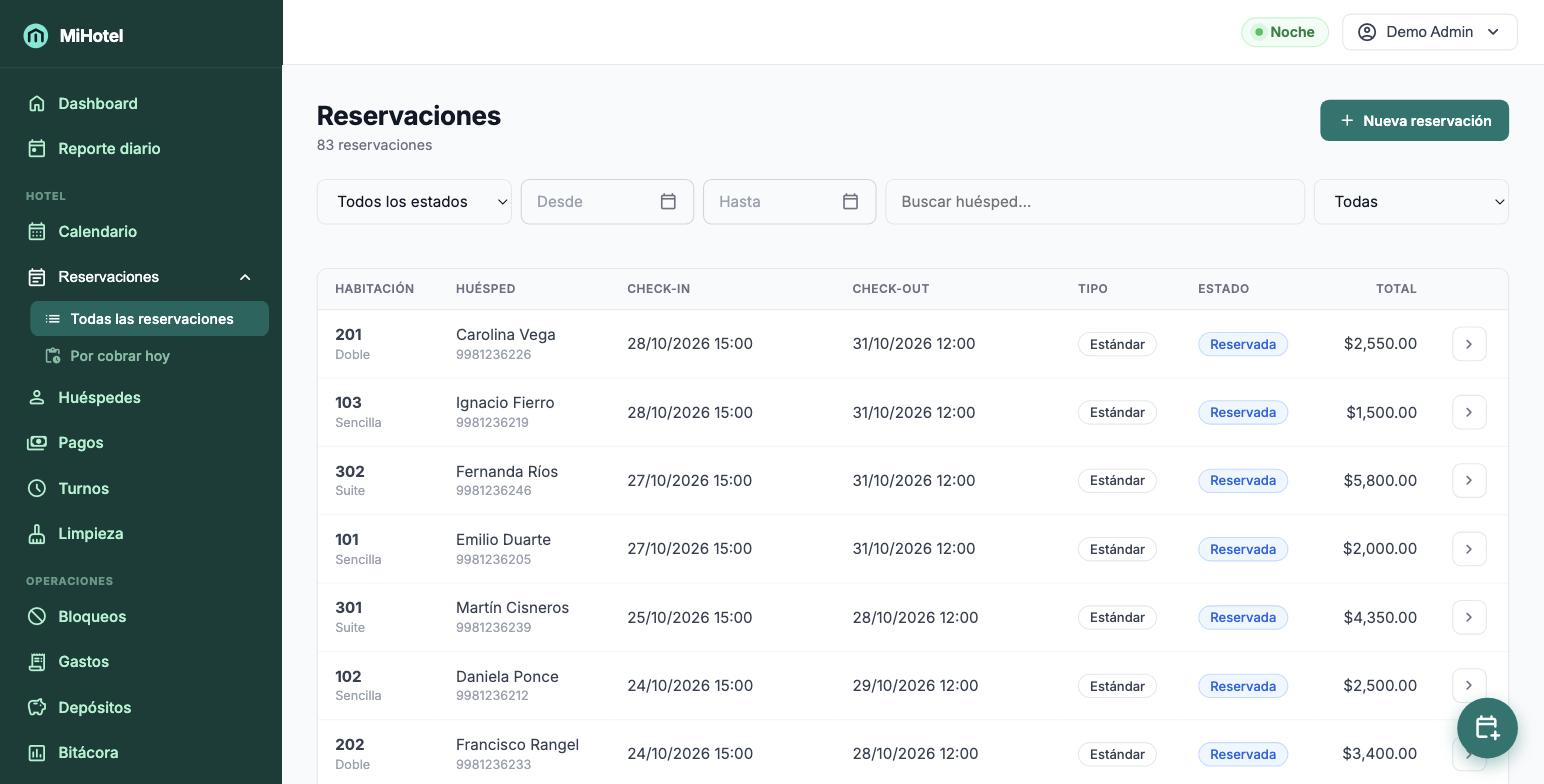This screenshot has width=1544, height=784.
Task: Click the Hasta date input field
Action: point(789,202)
